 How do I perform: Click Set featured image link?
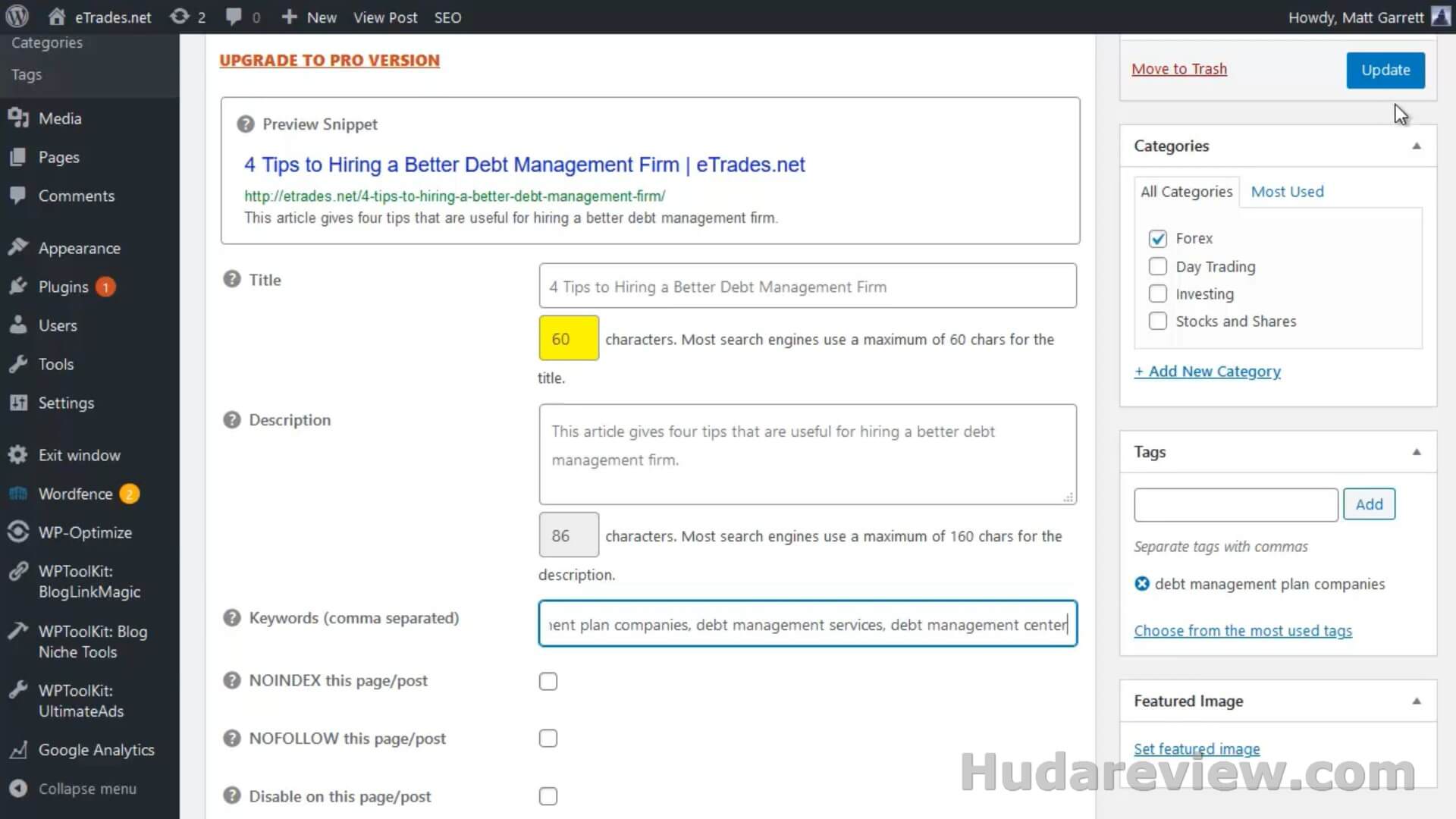click(x=1197, y=748)
